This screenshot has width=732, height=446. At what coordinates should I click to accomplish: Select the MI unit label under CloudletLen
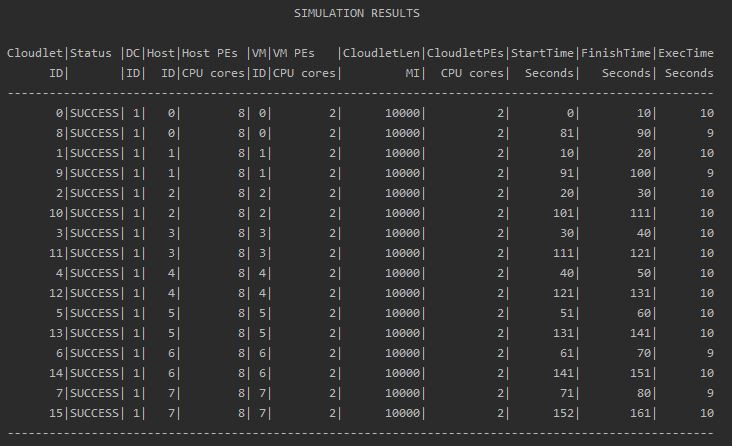pyautogui.click(x=413, y=73)
